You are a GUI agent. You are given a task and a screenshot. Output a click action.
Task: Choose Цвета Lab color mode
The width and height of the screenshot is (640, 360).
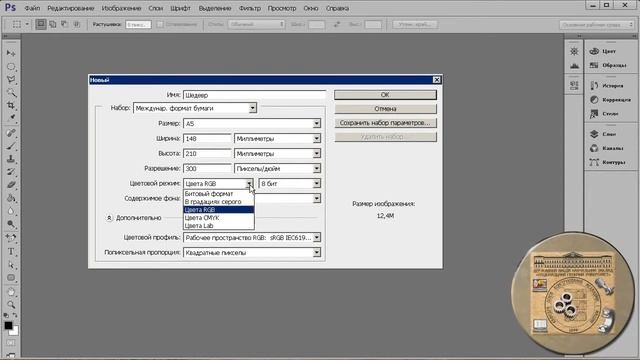pos(219,226)
